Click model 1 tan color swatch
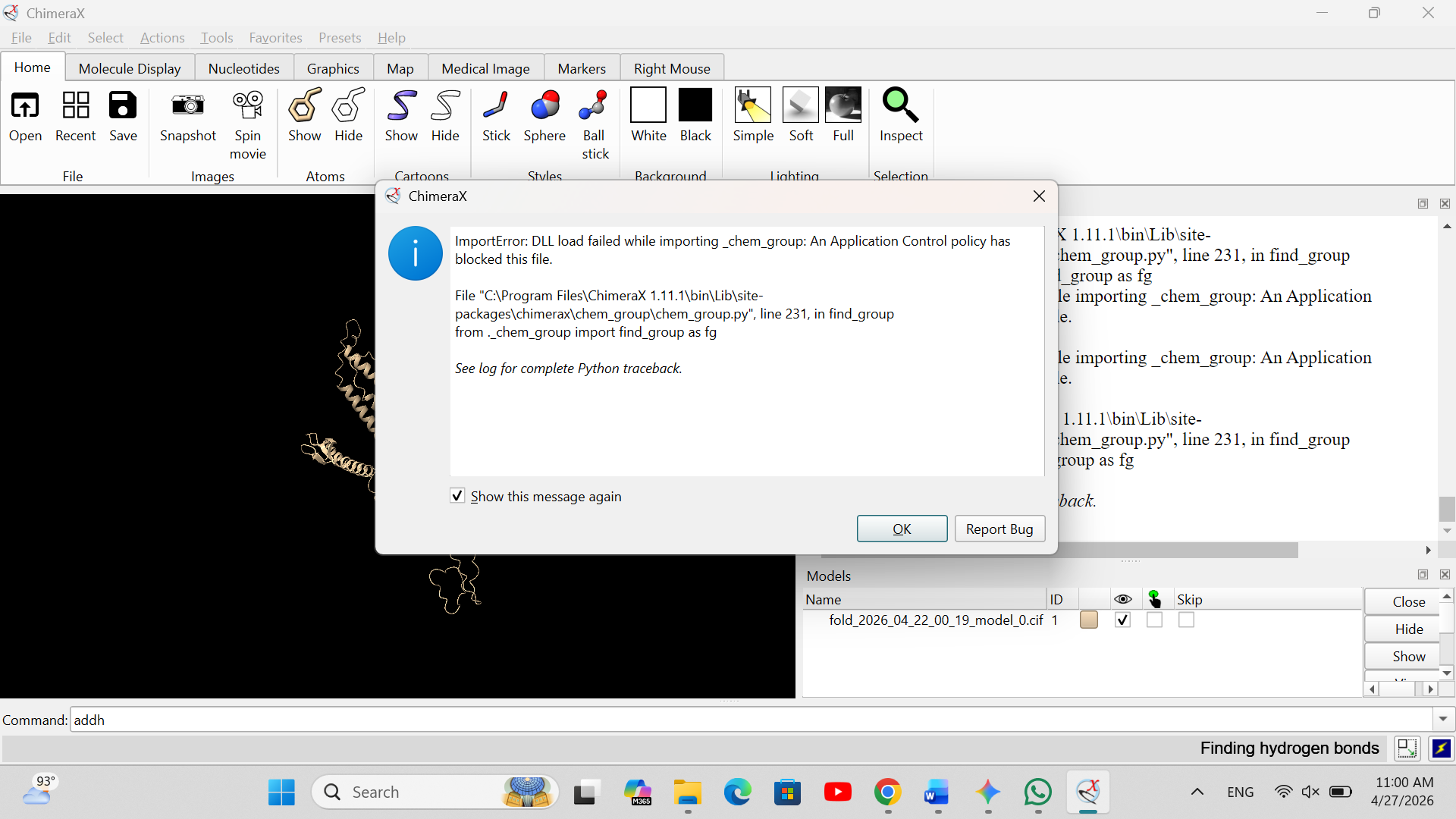Viewport: 1456px width, 819px height. click(1088, 620)
